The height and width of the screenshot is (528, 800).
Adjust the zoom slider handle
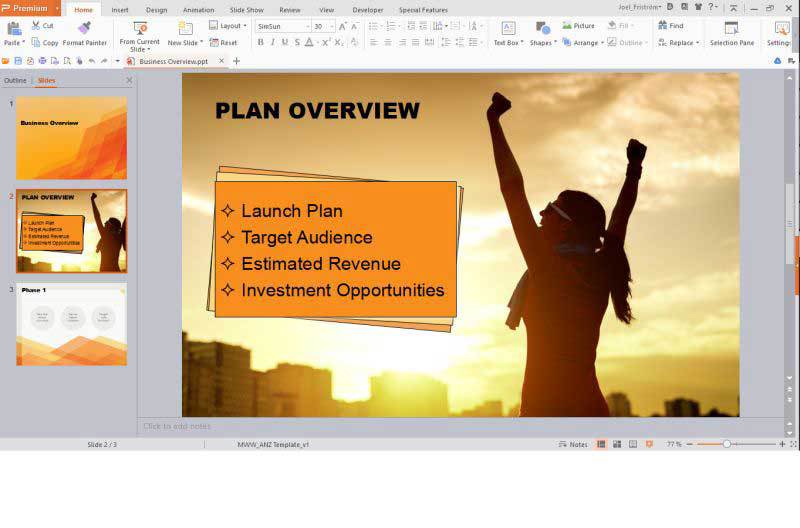tap(726, 444)
